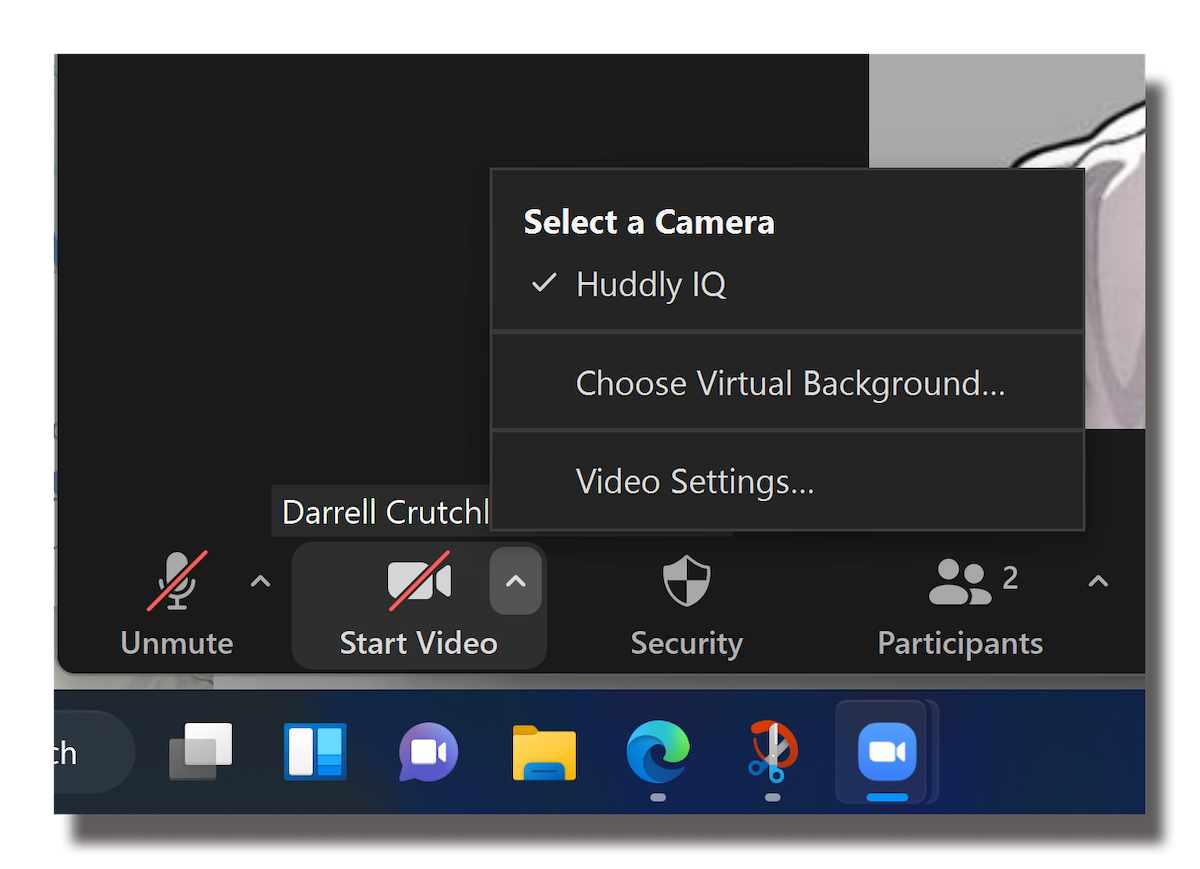Switch to the Snipping Tool on the taskbar
The image size is (1200, 869).
click(x=772, y=751)
